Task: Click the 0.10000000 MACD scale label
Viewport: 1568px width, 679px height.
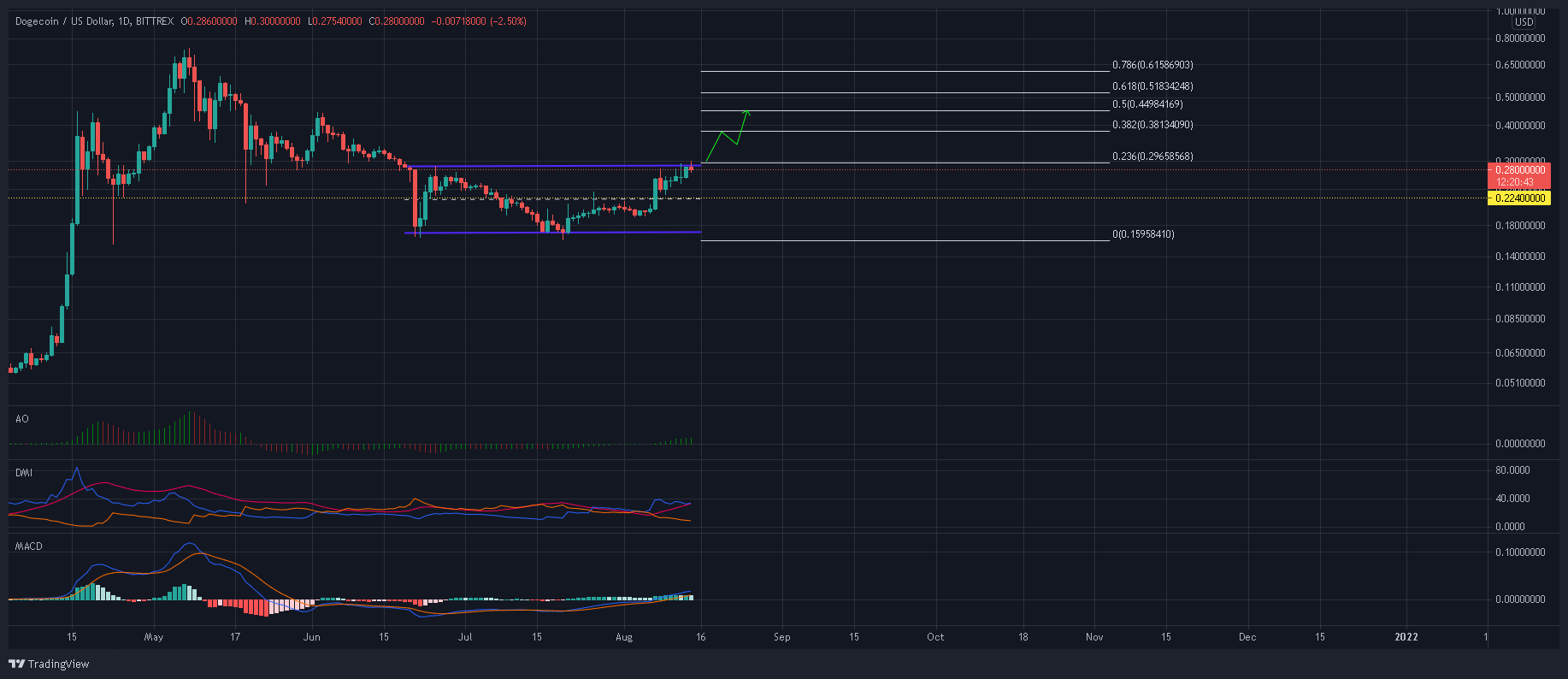Action: 1519,552
